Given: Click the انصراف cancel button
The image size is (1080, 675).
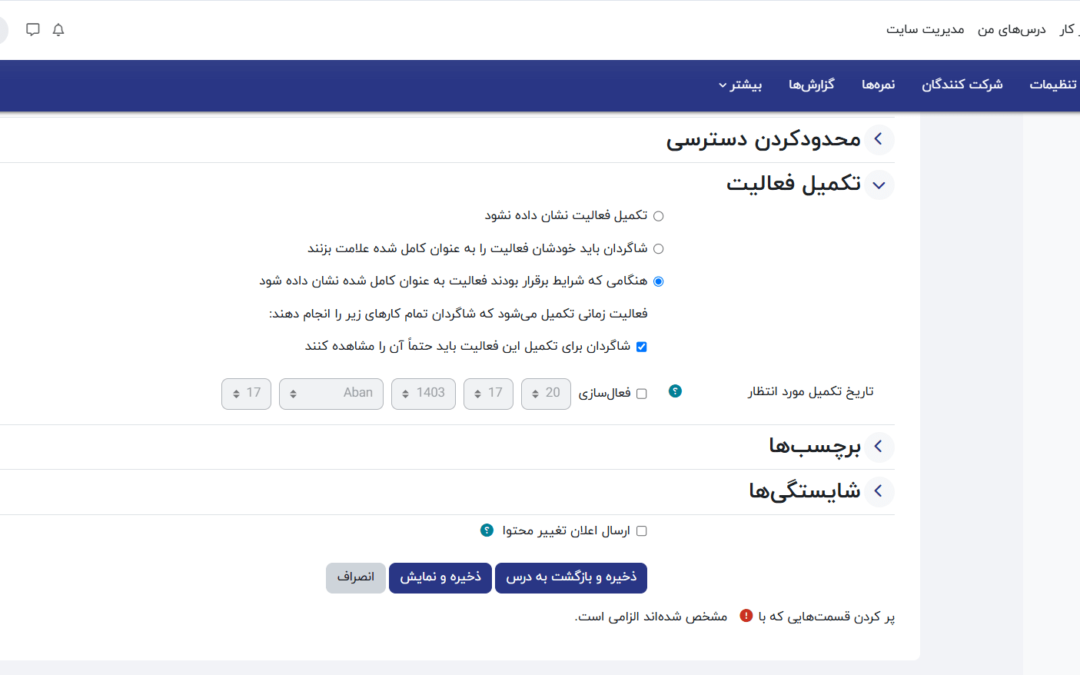Looking at the screenshot, I should coord(355,578).
